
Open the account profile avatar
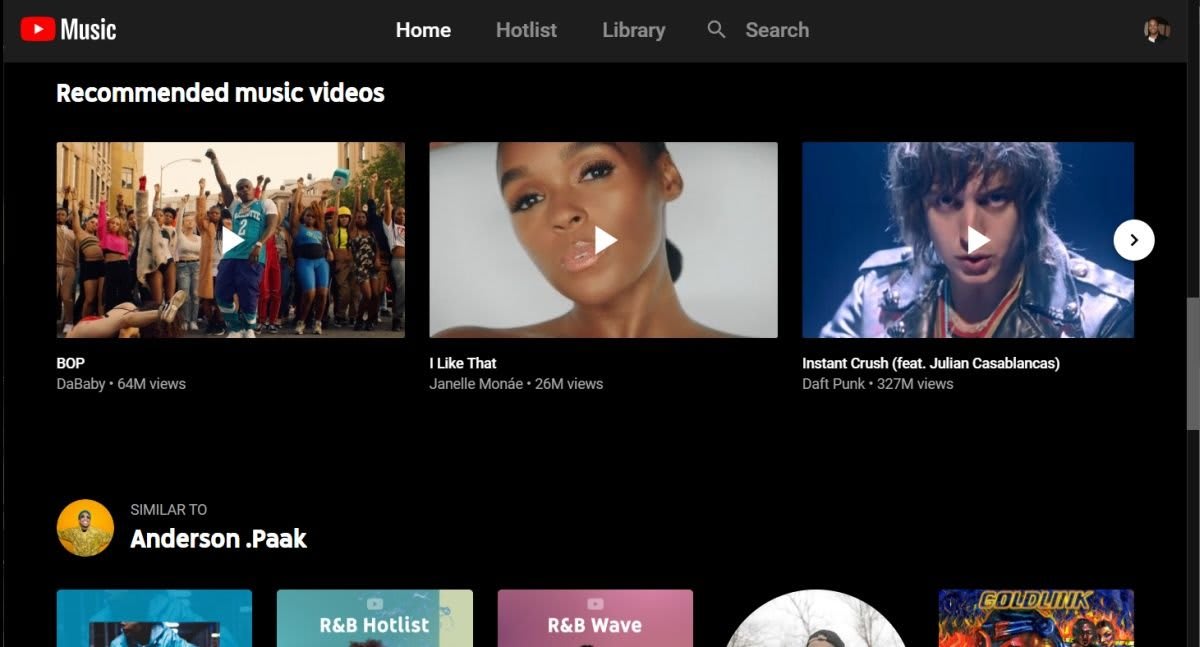(1157, 30)
